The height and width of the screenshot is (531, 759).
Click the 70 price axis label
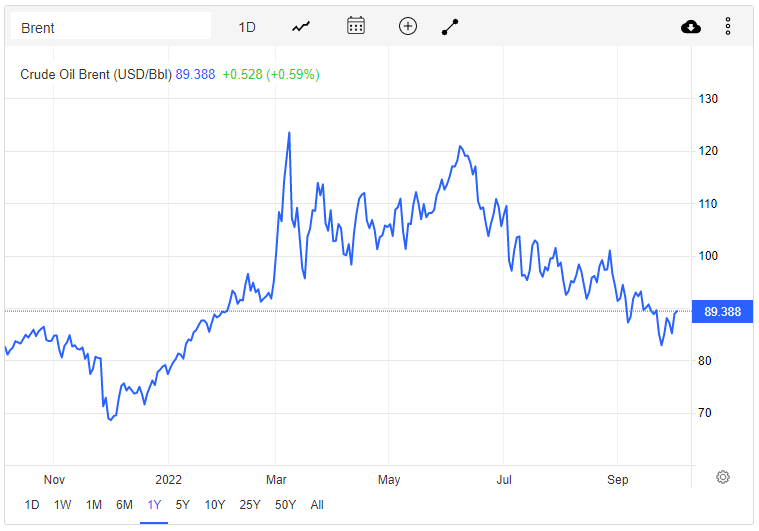tap(705, 413)
